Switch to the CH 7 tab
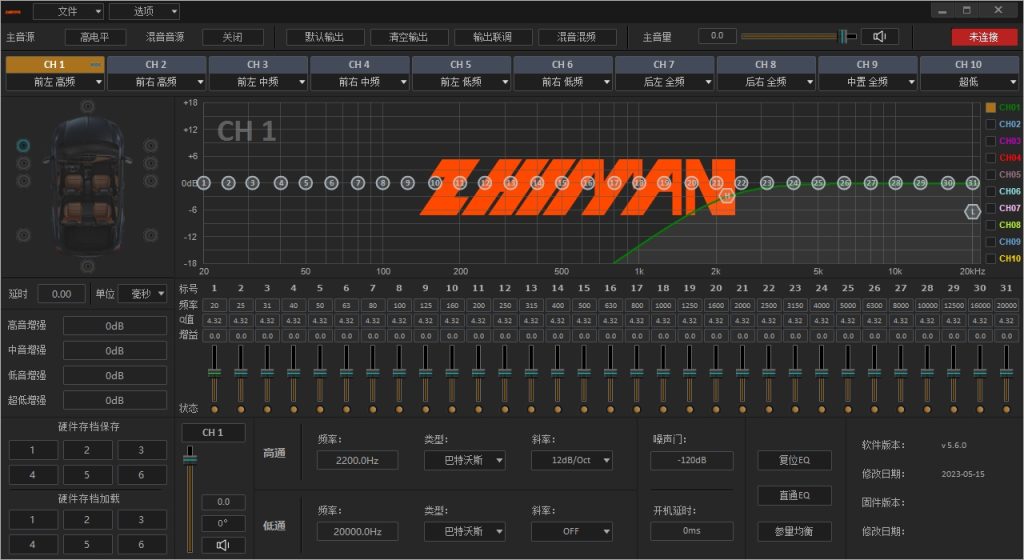 pyautogui.click(x=664, y=65)
